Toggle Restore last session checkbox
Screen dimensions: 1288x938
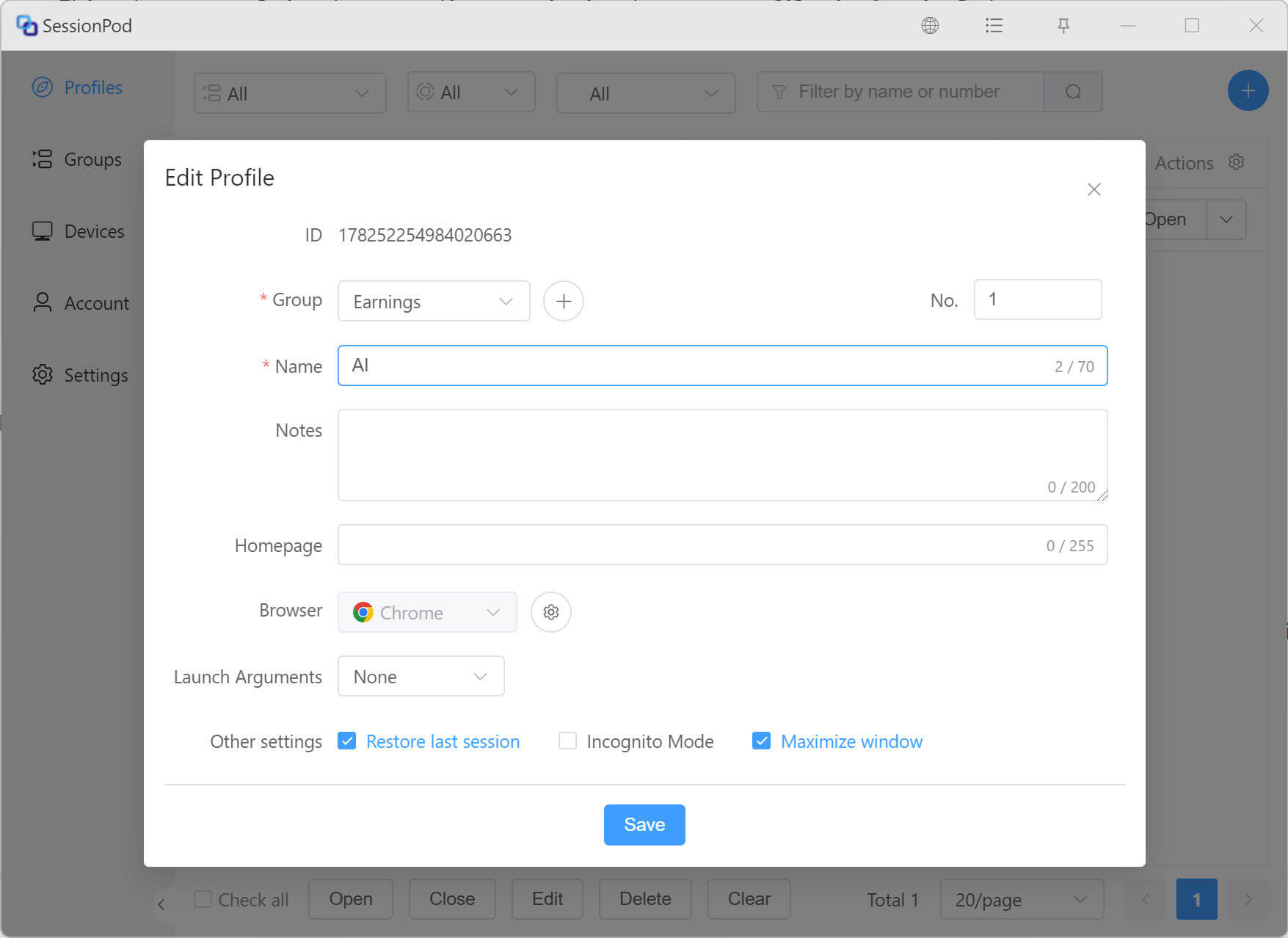(x=347, y=741)
